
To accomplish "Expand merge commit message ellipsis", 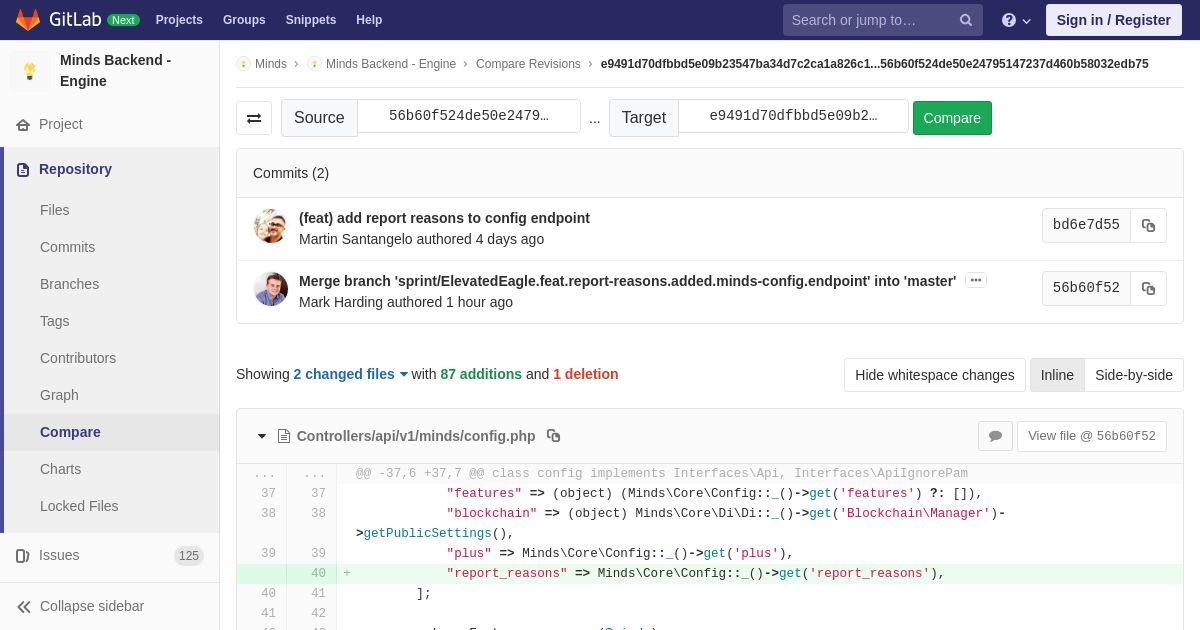I will (x=976, y=280).
